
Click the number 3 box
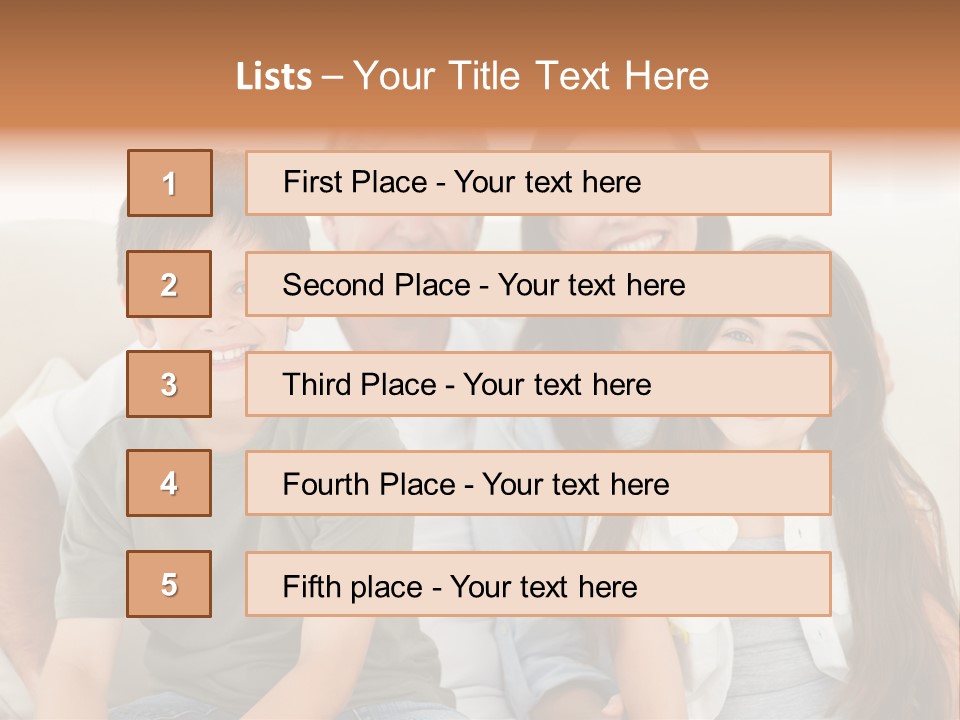170,384
